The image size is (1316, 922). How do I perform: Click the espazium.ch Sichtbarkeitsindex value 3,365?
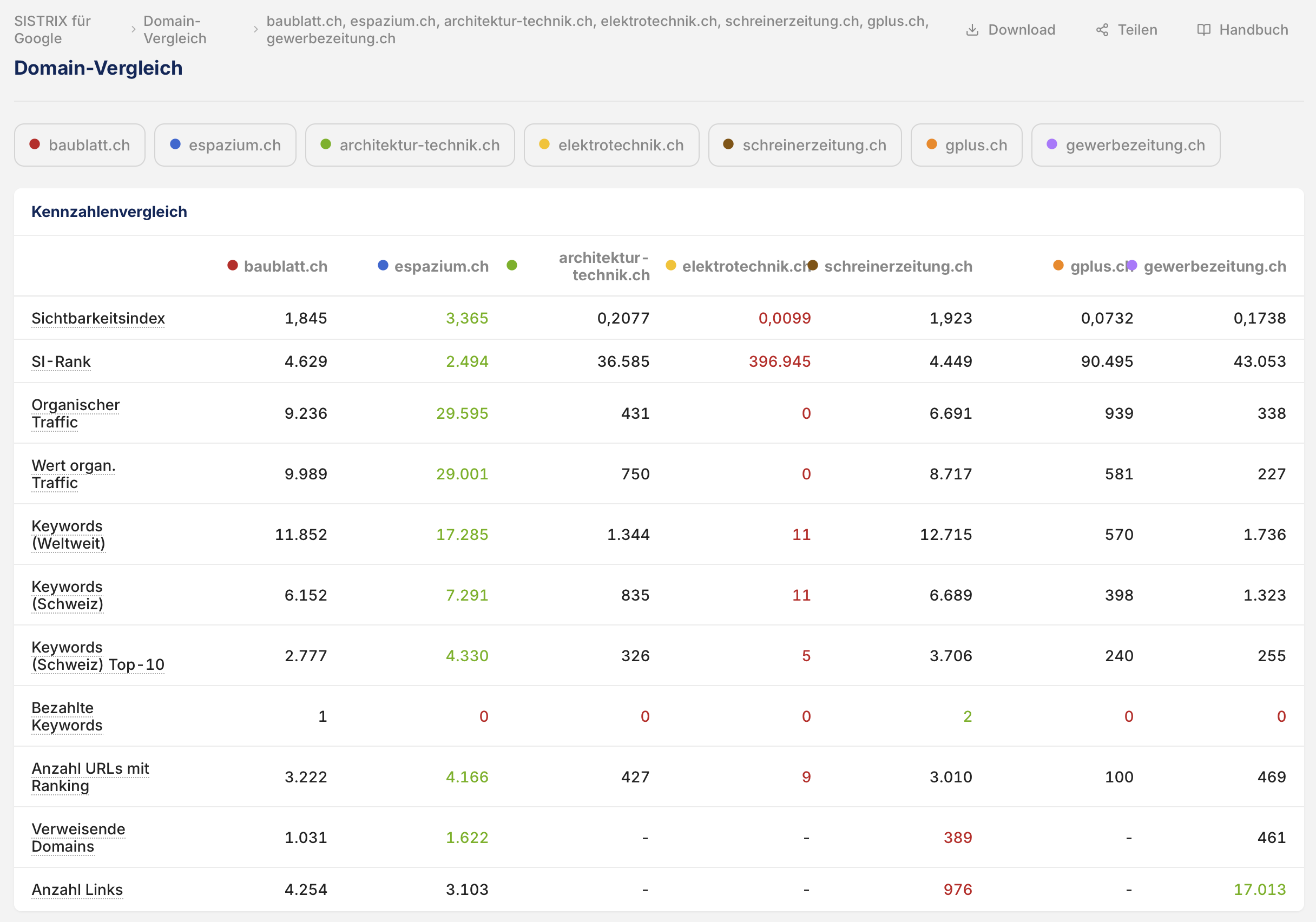pyautogui.click(x=467, y=318)
